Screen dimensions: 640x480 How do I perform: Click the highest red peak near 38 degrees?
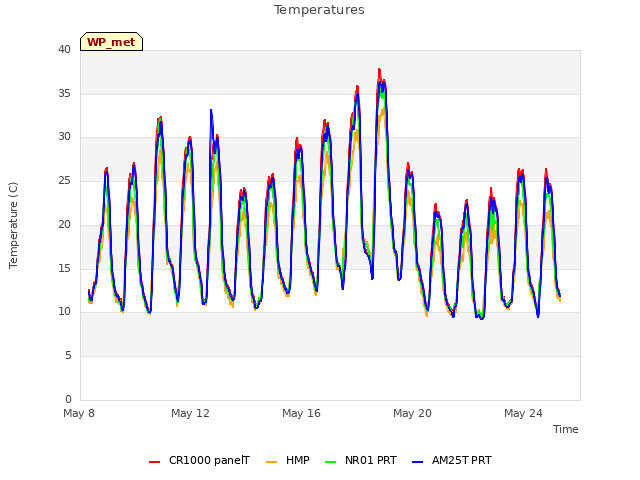[x=379, y=70]
